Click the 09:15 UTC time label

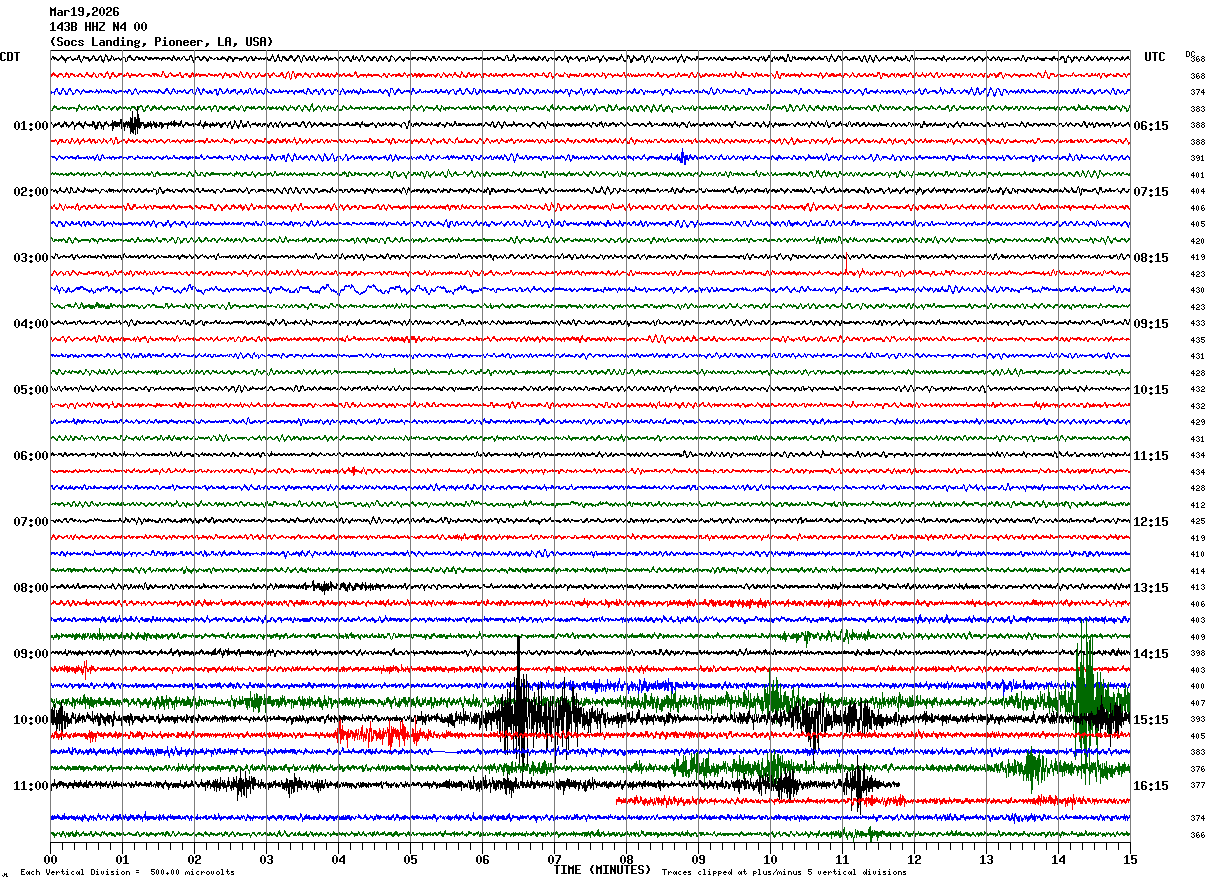1151,324
